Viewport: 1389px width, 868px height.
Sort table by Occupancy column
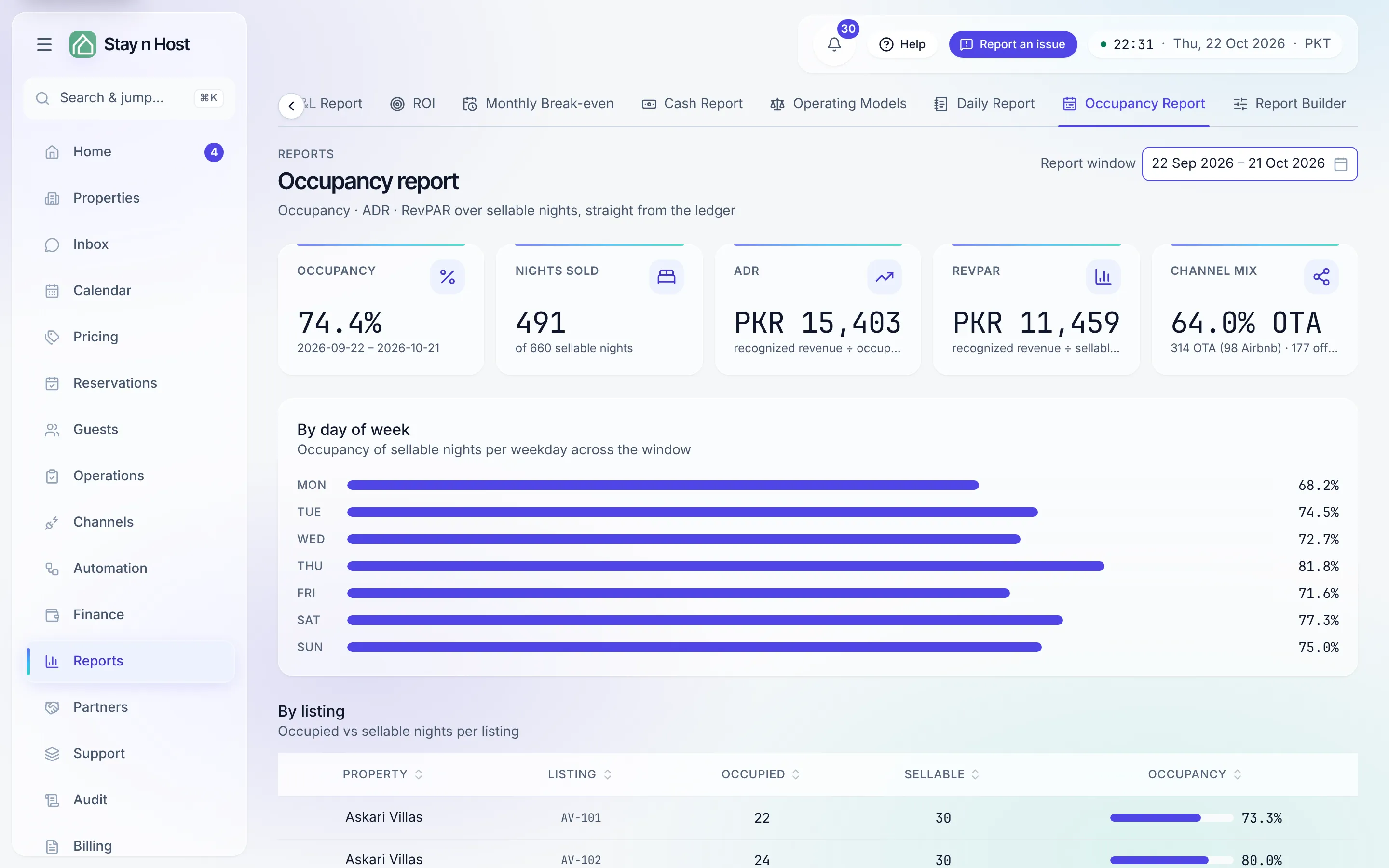(1195, 774)
